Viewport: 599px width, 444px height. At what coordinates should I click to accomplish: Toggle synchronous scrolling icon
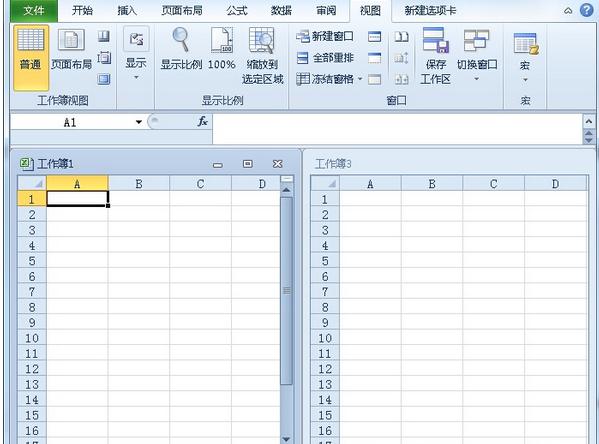(401, 58)
